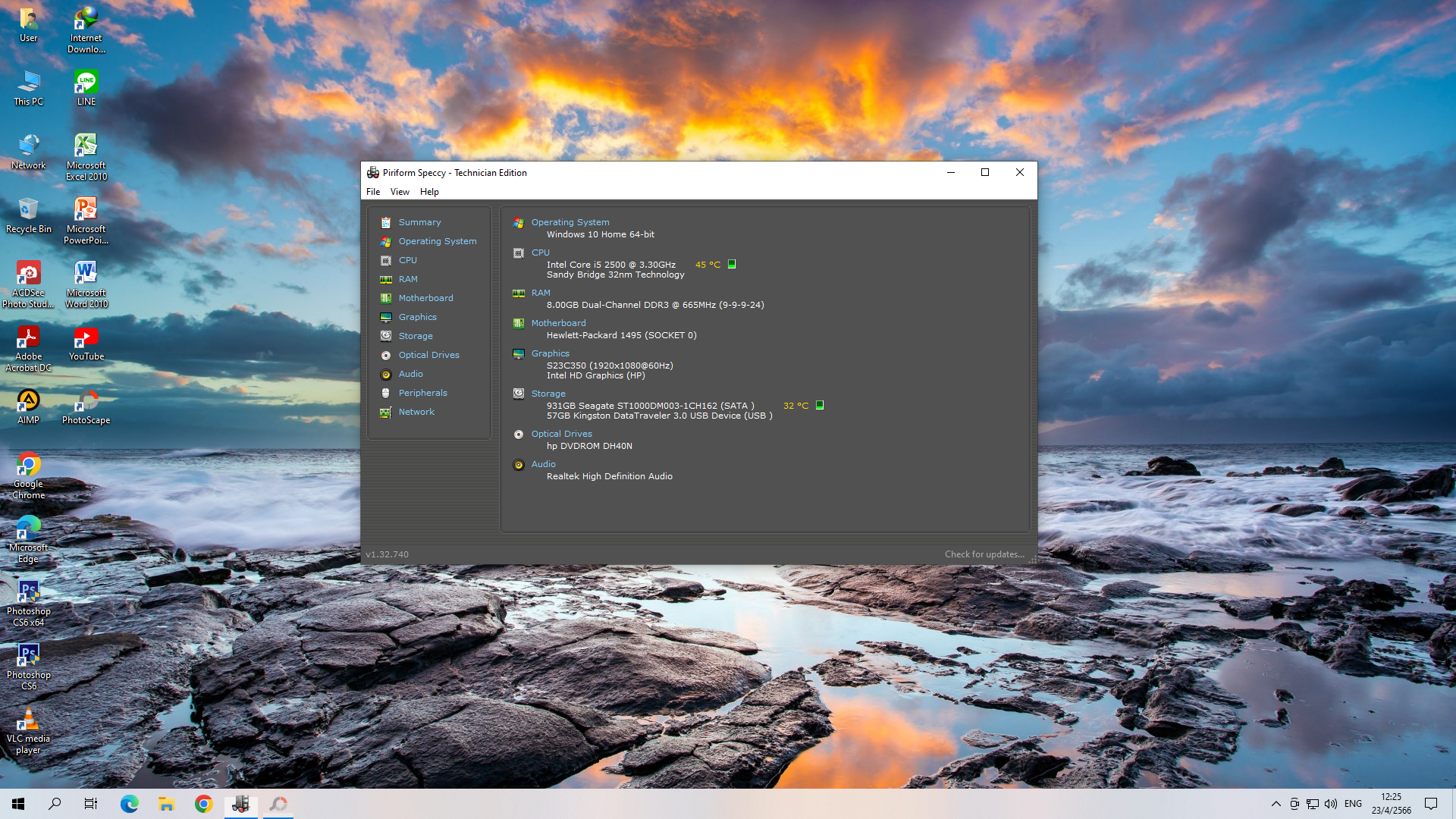Image resolution: width=1456 pixels, height=819 pixels.
Task: Select the Motherboard sidebar icon
Action: 386,298
